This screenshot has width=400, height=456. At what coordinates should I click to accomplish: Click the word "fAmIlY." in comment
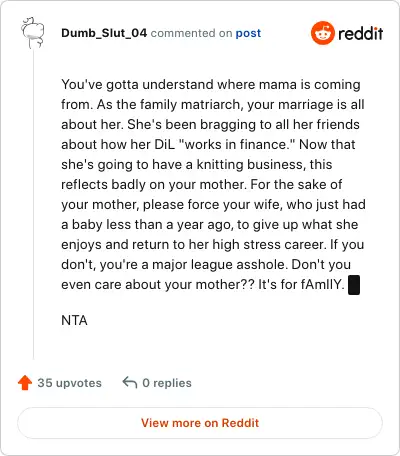point(322,284)
